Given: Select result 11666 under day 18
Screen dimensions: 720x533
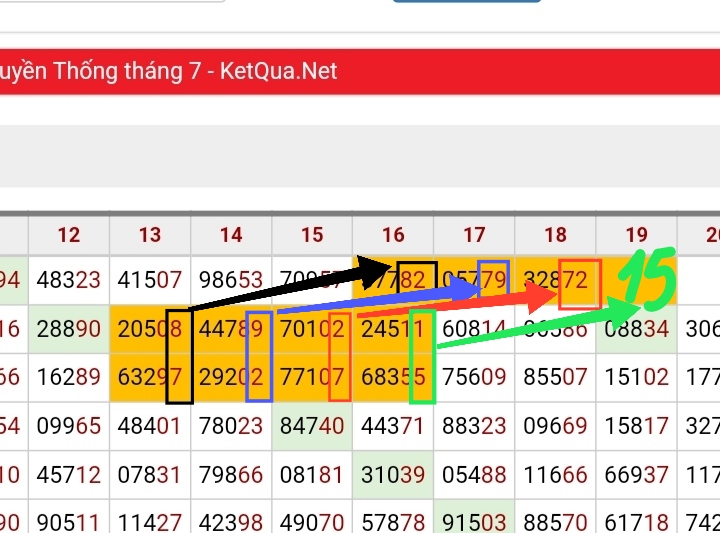Looking at the screenshot, I should (x=556, y=475).
